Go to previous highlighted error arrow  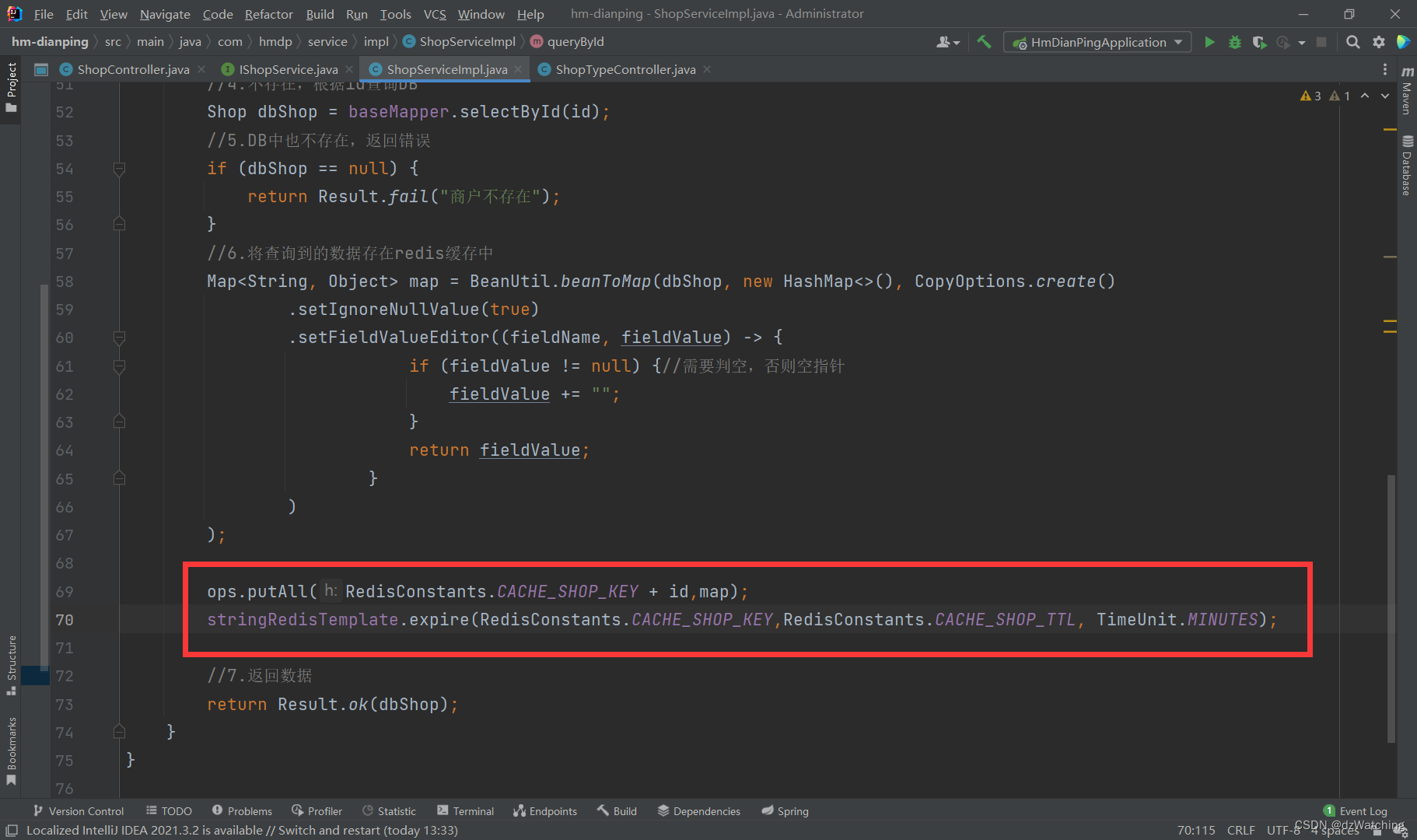(1365, 96)
